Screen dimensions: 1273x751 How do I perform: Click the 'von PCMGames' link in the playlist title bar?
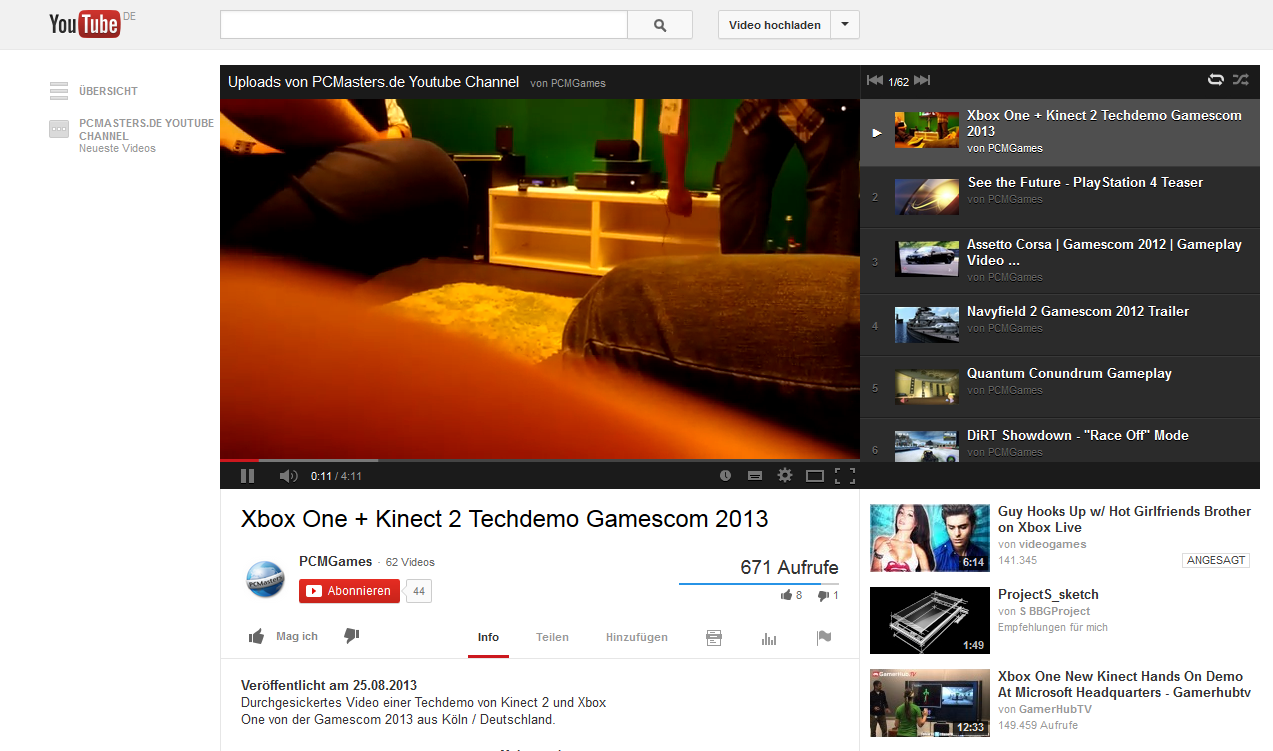(x=568, y=83)
